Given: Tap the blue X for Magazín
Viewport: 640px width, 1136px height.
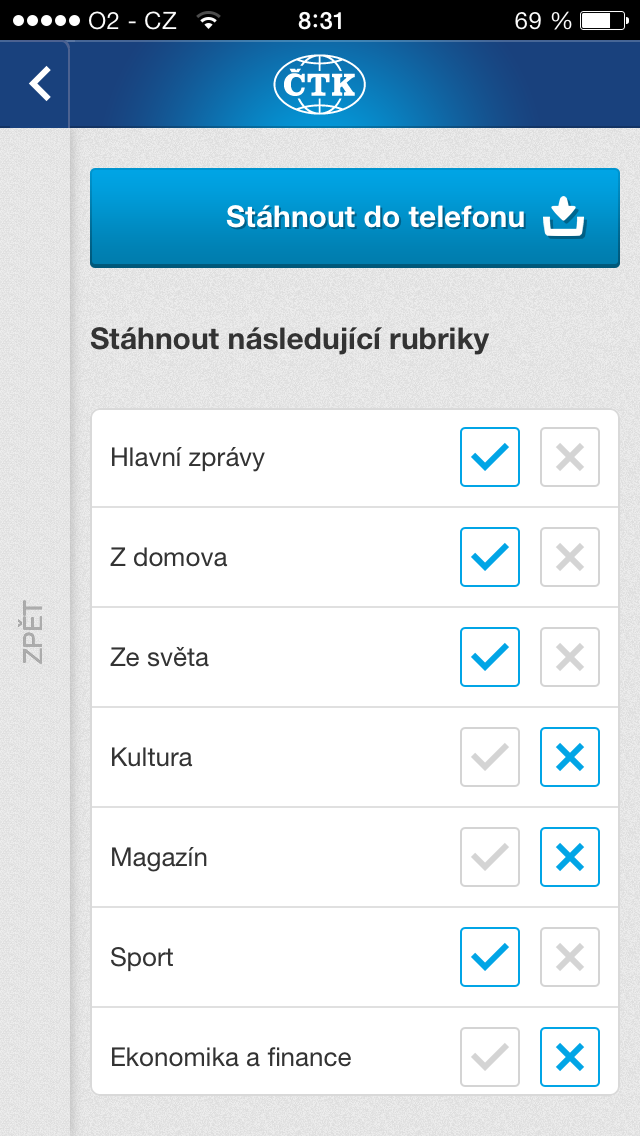Looking at the screenshot, I should [x=570, y=857].
